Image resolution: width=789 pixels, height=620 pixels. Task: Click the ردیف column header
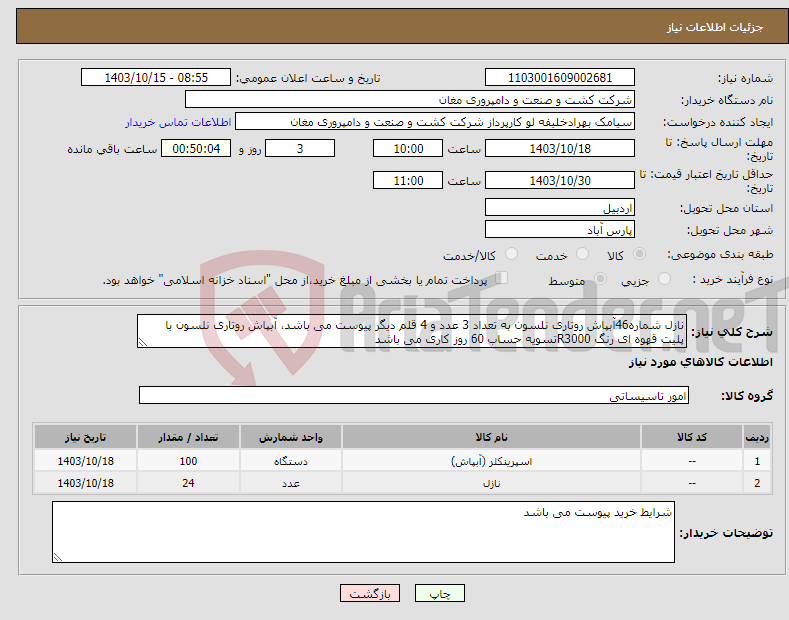tap(757, 437)
